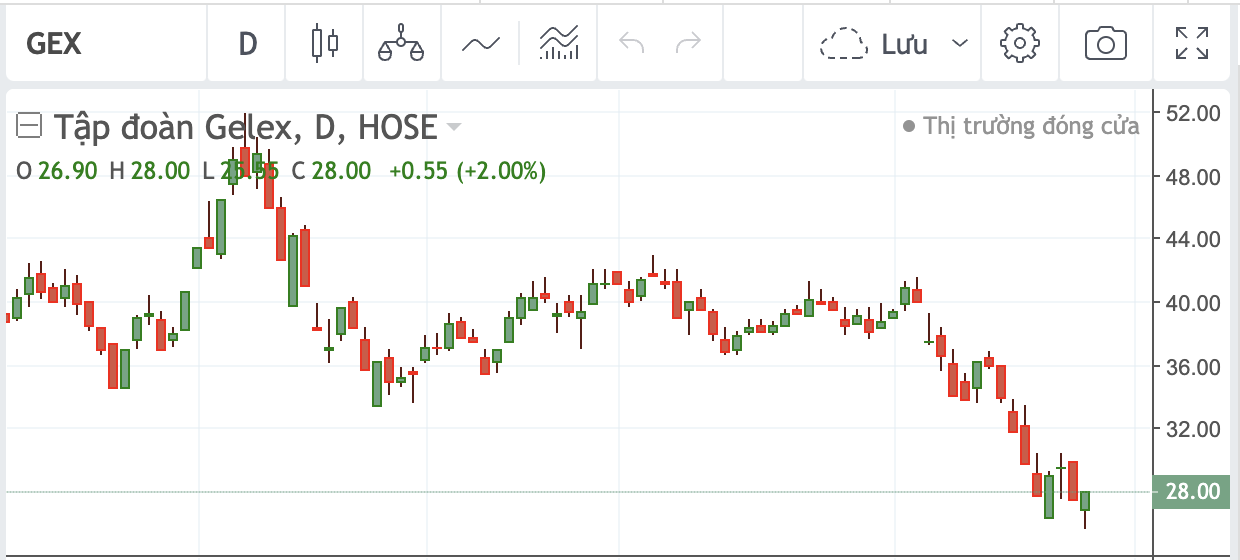Open chart settings gear

(x=1020, y=44)
